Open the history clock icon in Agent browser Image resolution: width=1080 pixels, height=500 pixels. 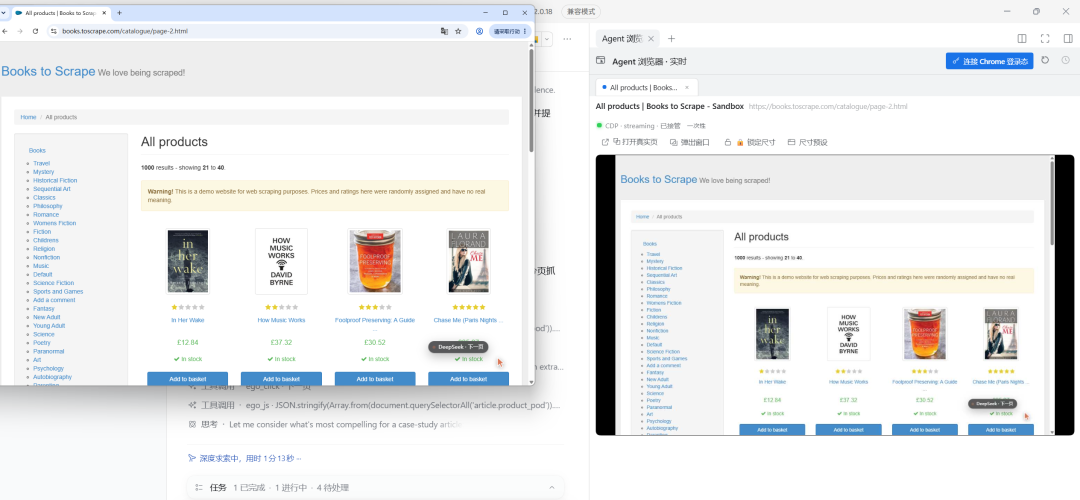(x=1066, y=61)
